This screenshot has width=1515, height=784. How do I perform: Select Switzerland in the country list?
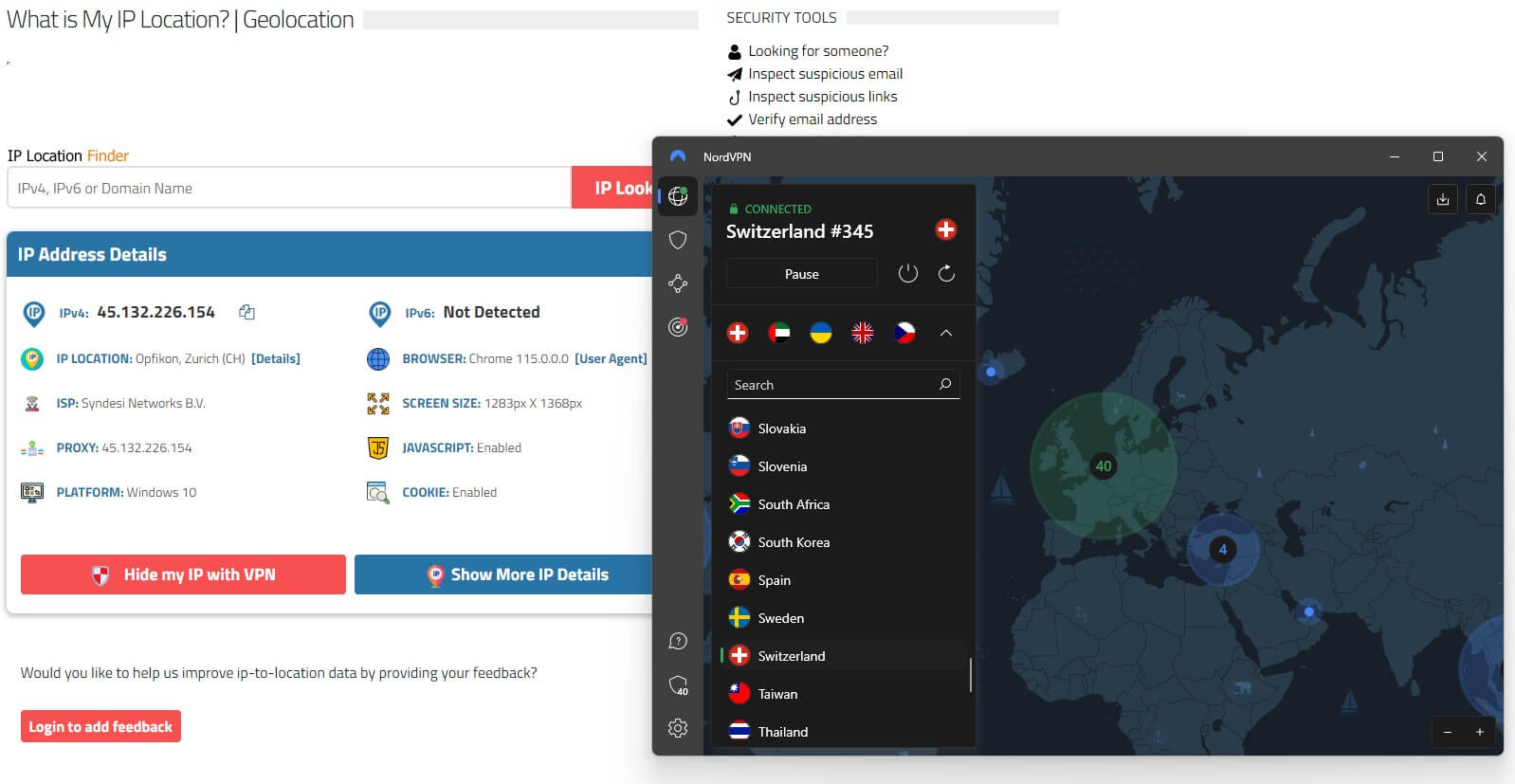tap(843, 656)
